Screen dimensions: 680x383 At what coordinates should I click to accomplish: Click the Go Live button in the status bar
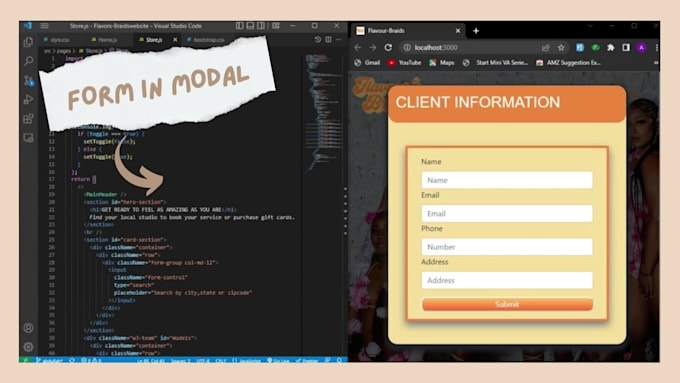[278, 360]
